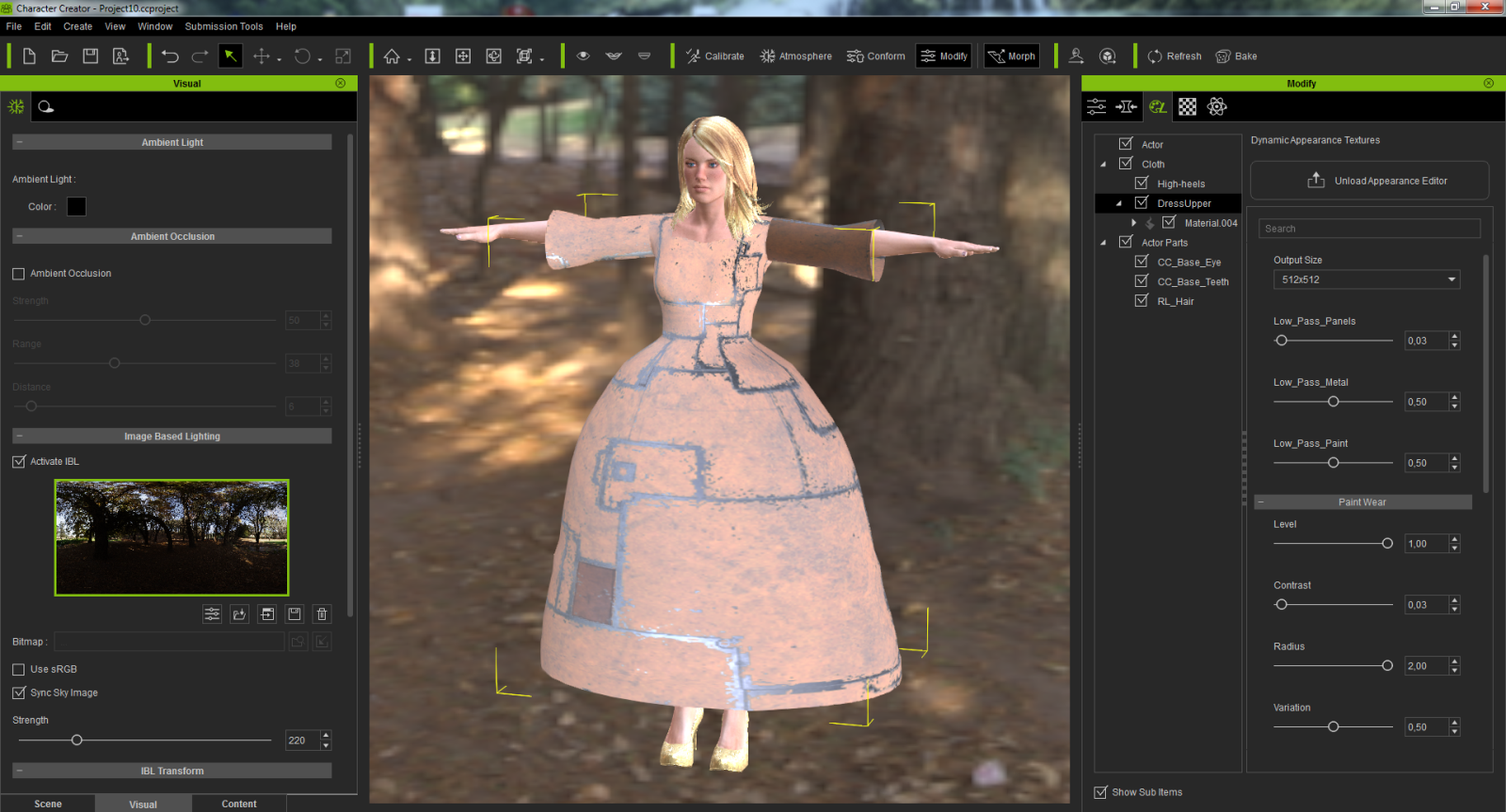The image size is (1506, 812).
Task: Create a new project file
Action: (x=29, y=56)
